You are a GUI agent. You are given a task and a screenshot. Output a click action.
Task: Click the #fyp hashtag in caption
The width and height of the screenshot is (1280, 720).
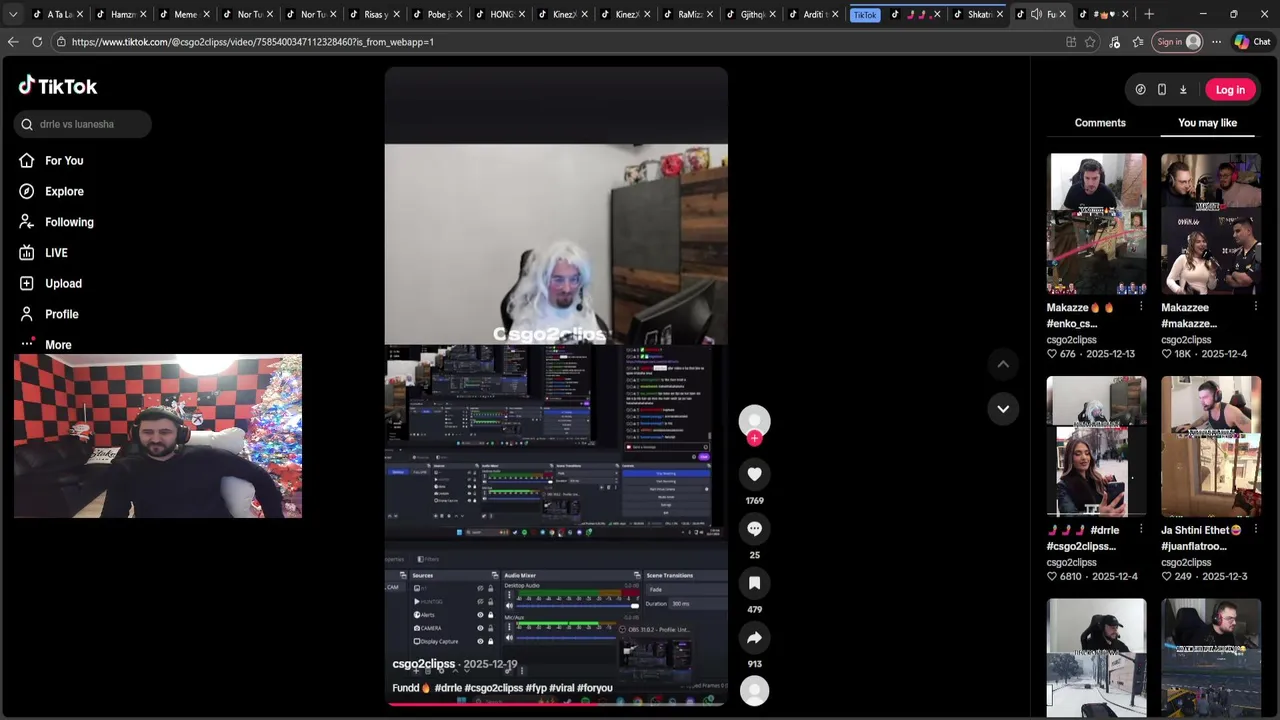click(536, 688)
